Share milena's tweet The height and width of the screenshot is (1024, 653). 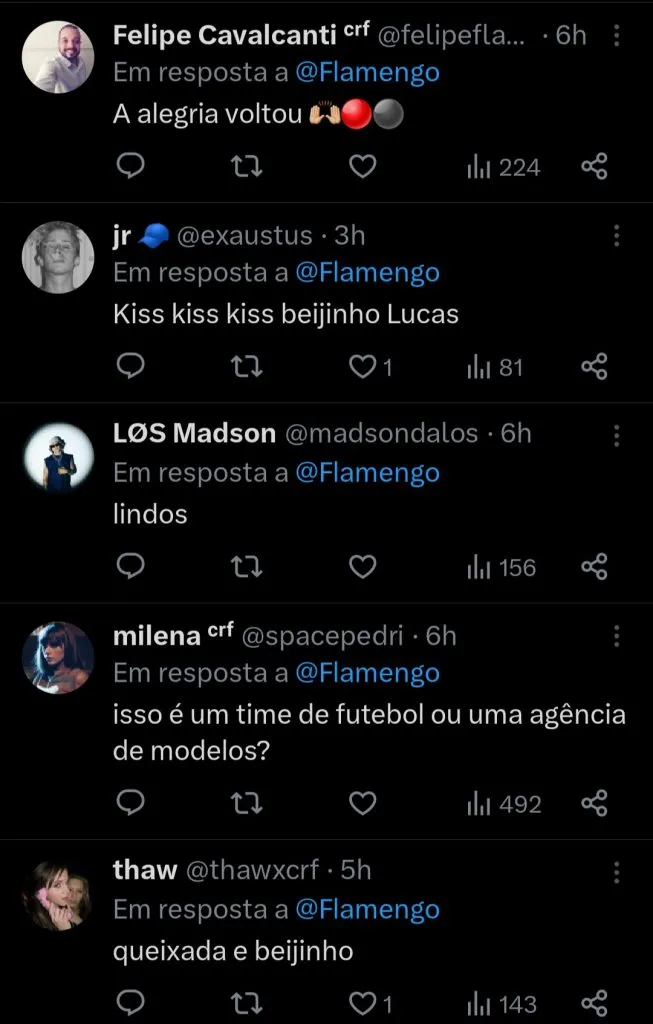[594, 803]
